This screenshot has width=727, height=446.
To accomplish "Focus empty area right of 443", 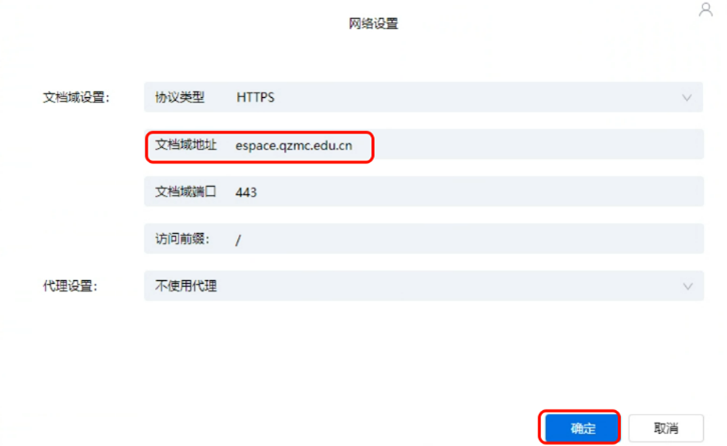I will coord(480,192).
